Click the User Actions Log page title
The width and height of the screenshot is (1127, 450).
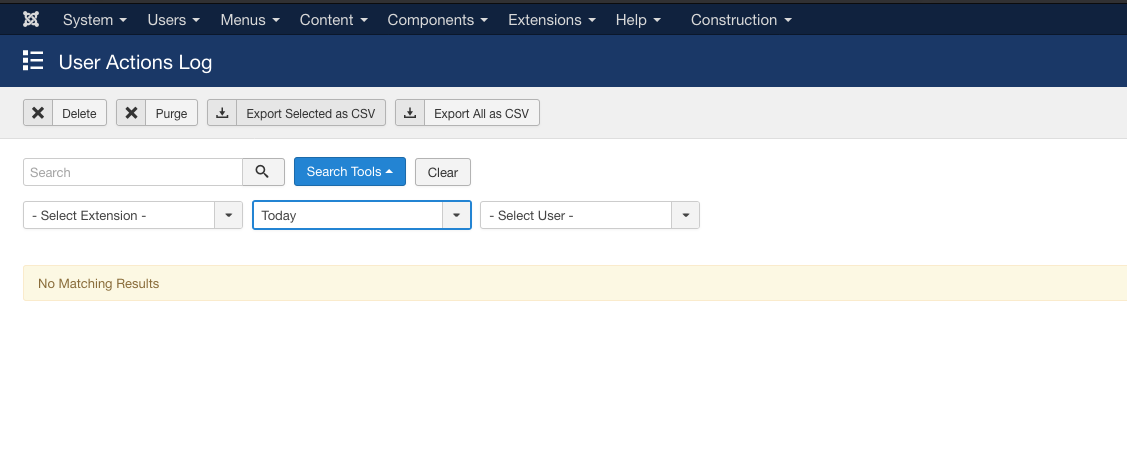click(135, 63)
